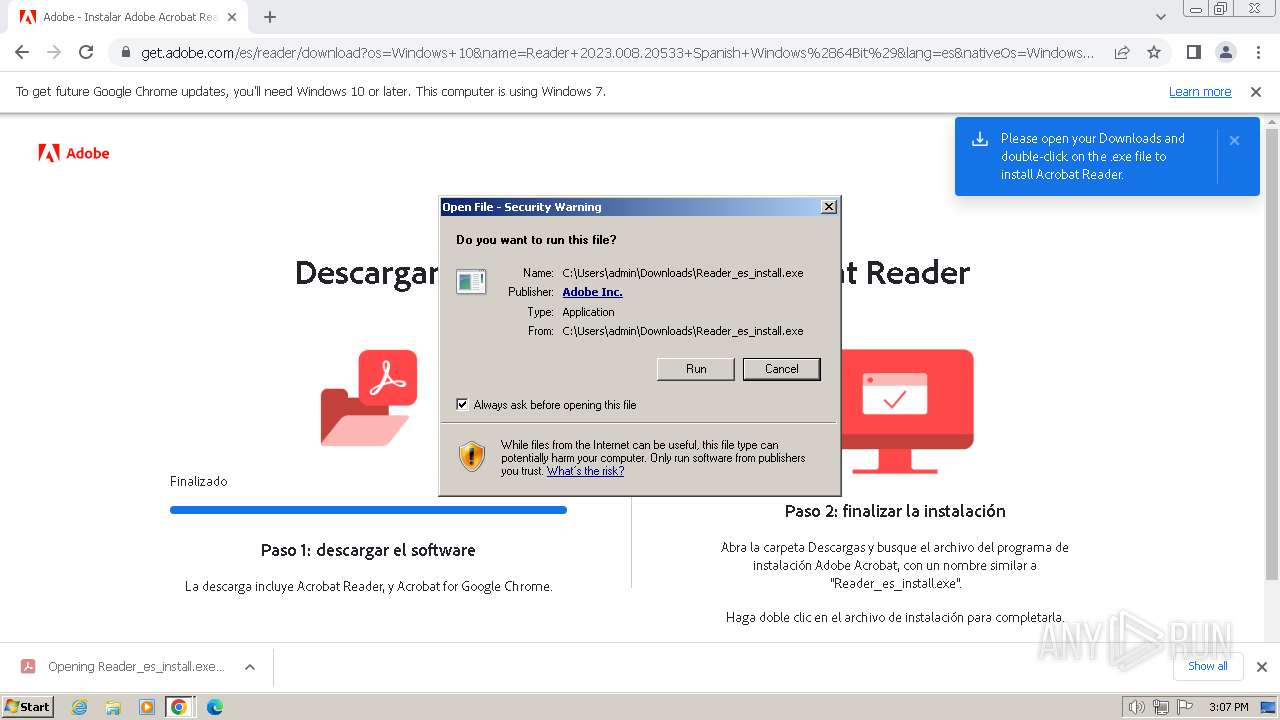
Task: Open the Adobe Inc. publisher link
Action: click(592, 292)
